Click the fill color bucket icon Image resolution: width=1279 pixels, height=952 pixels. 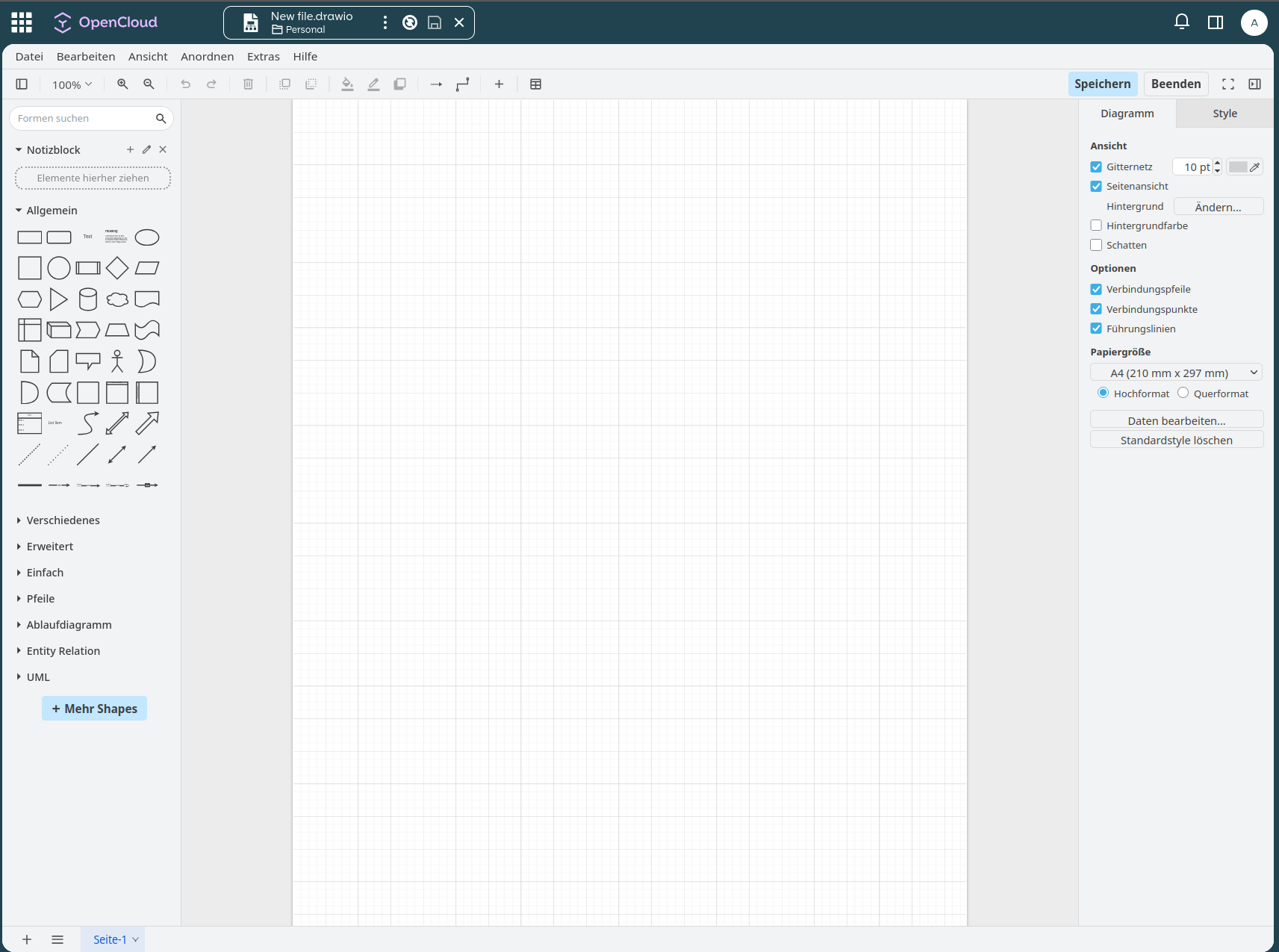coord(347,84)
